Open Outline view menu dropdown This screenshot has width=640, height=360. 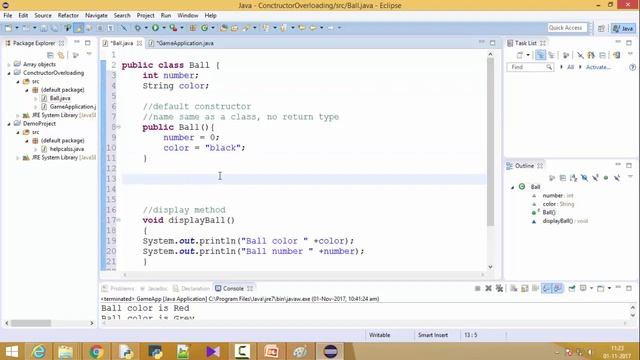(x=630, y=176)
